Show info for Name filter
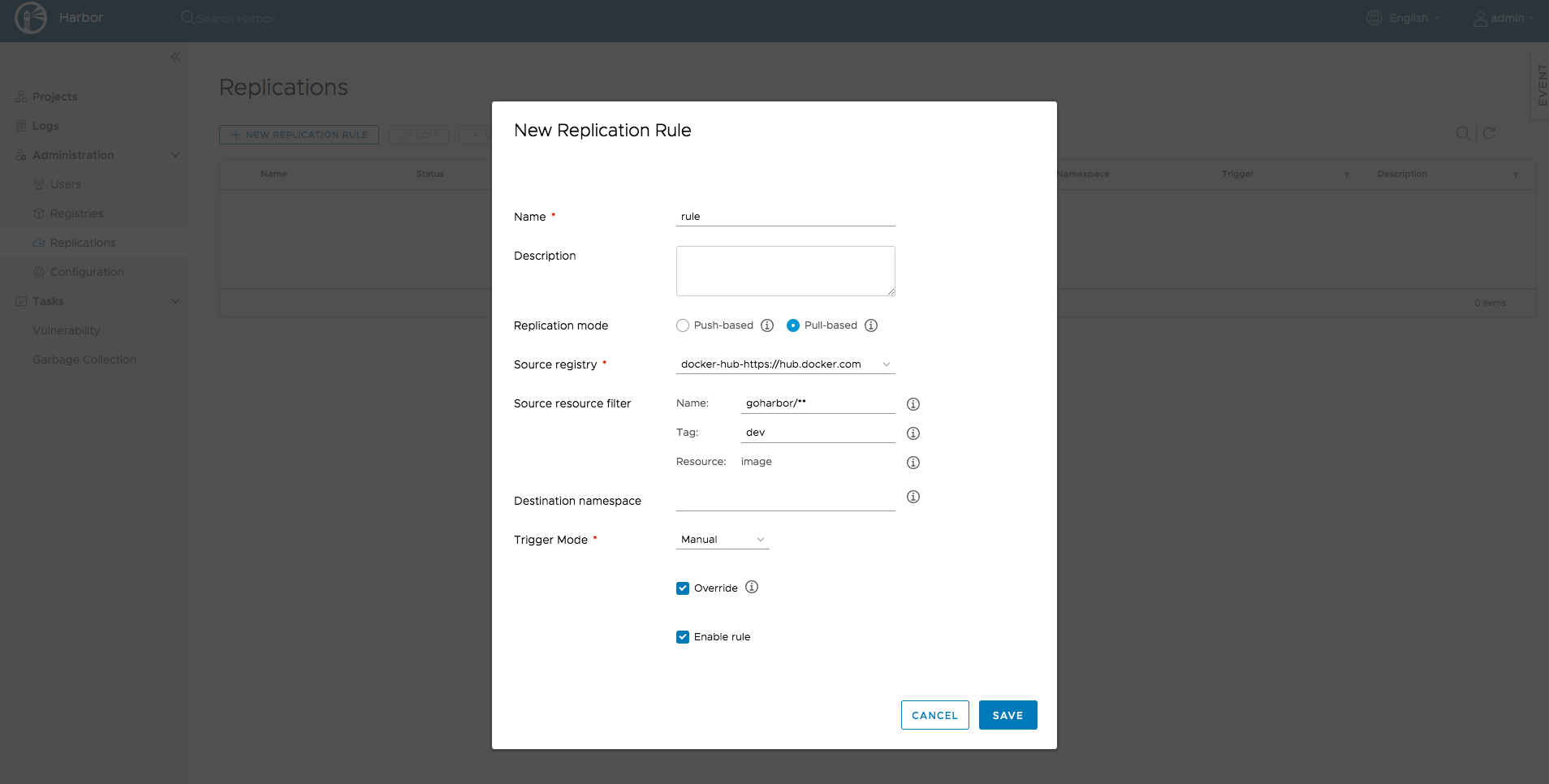 point(913,404)
